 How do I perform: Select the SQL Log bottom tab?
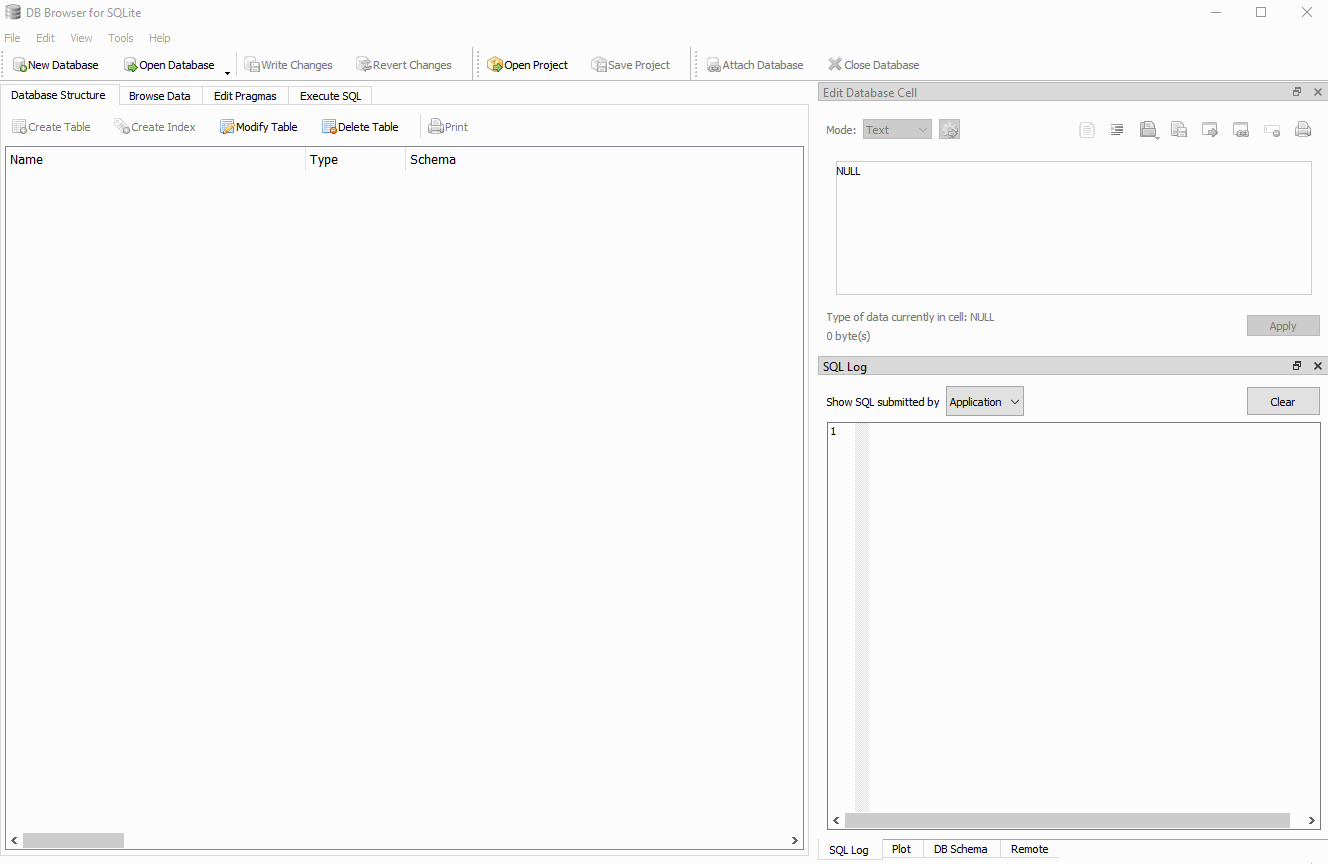pos(849,850)
